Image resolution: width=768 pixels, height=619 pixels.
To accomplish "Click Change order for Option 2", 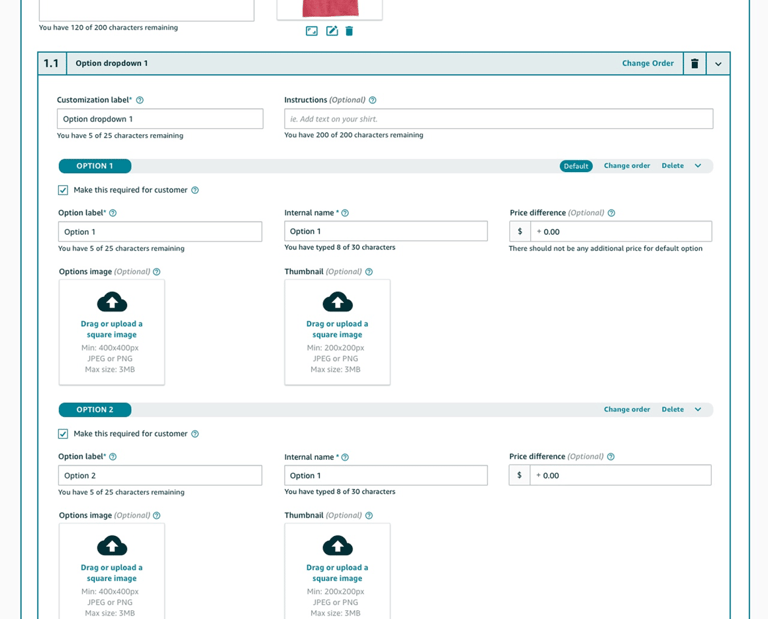I will pyautogui.click(x=627, y=409).
